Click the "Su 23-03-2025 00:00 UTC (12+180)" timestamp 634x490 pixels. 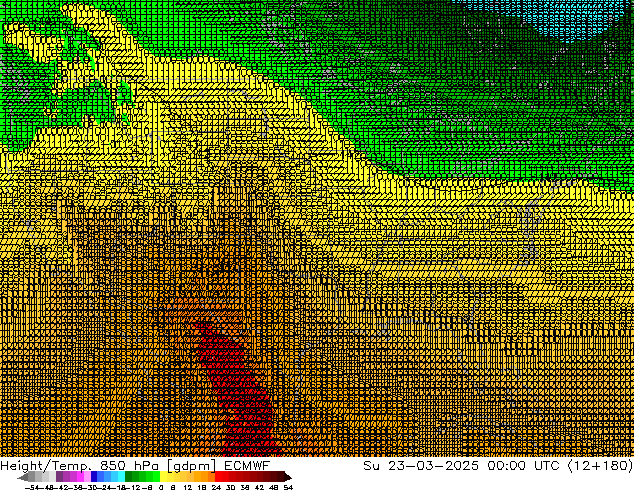click(498, 466)
